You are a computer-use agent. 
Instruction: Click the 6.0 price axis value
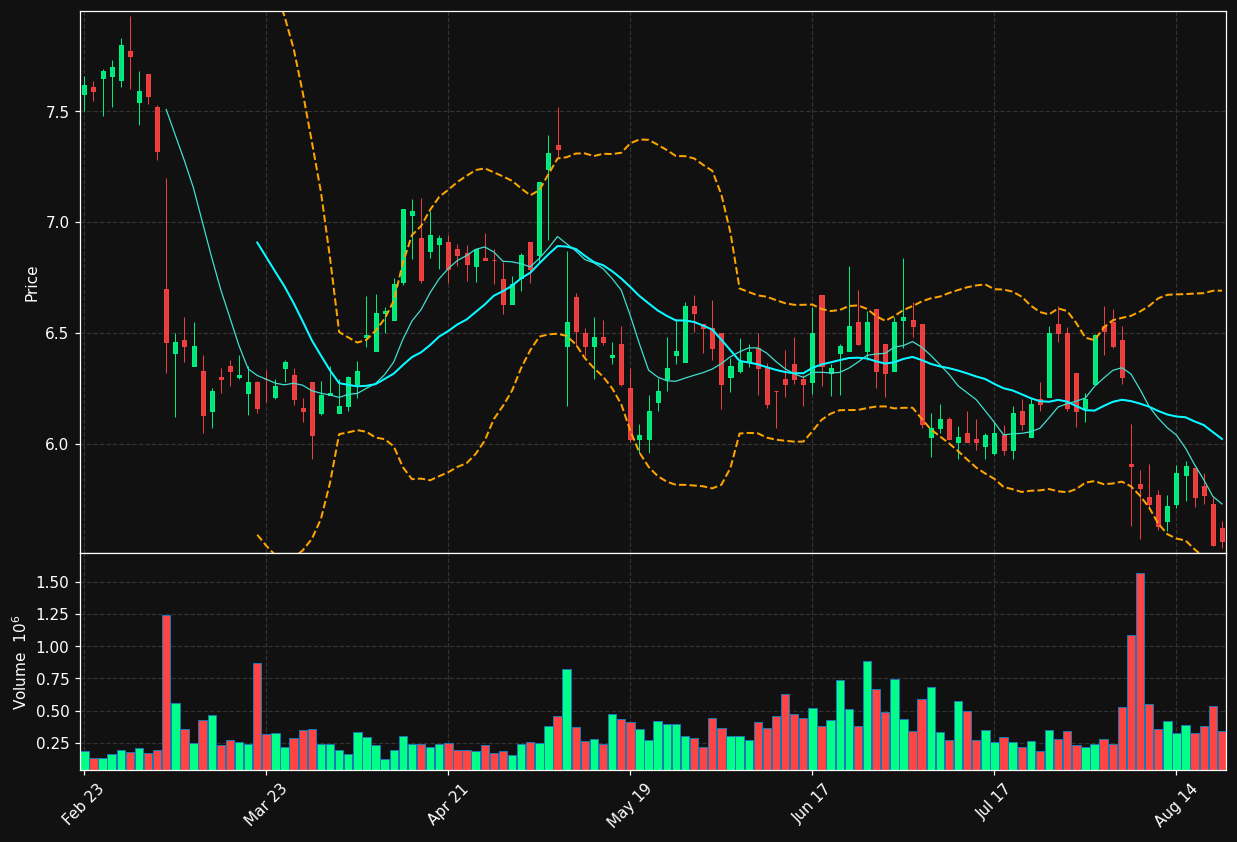click(56, 444)
